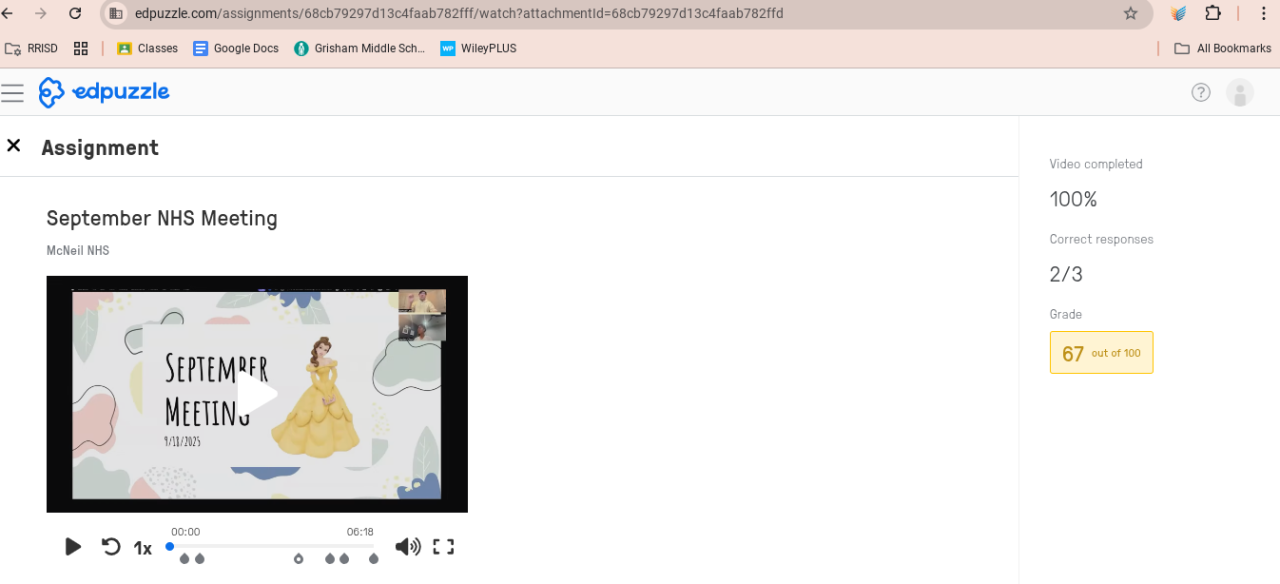Screen dimensions: 1280x584
Task: Open the WileyPLUS bookmark
Action: point(478,48)
